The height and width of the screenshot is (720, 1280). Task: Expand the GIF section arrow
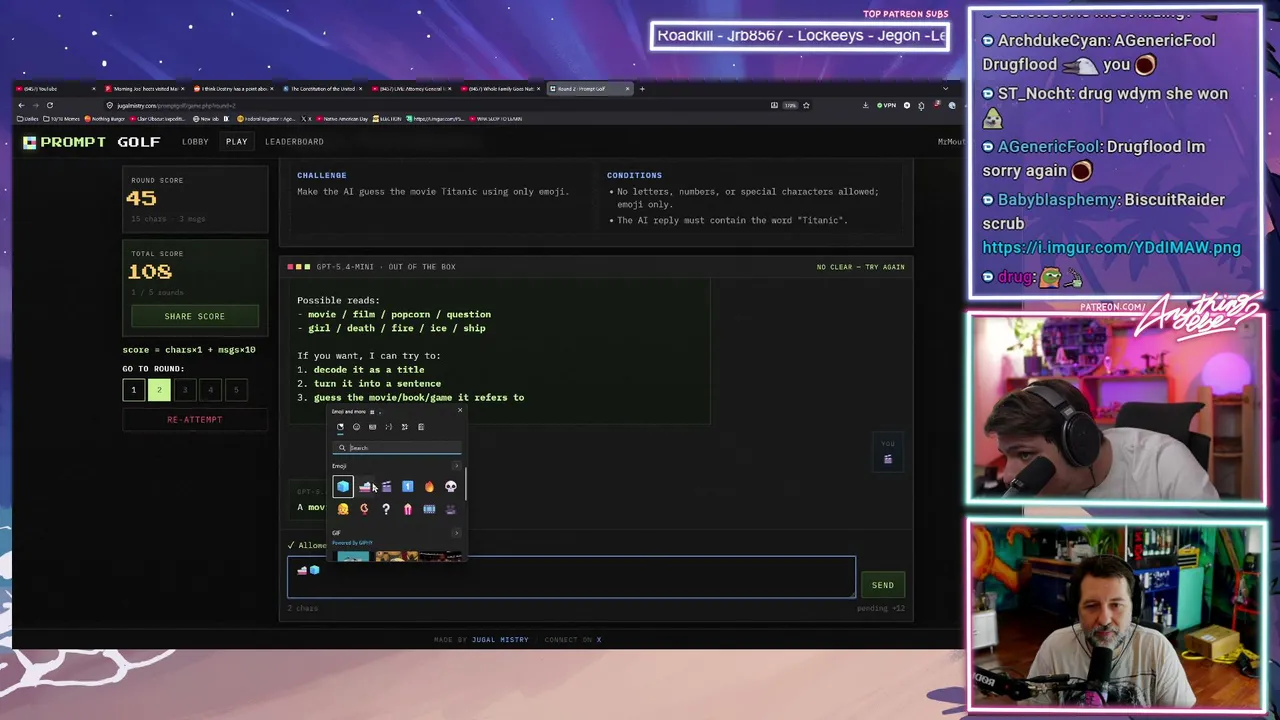coord(457,533)
